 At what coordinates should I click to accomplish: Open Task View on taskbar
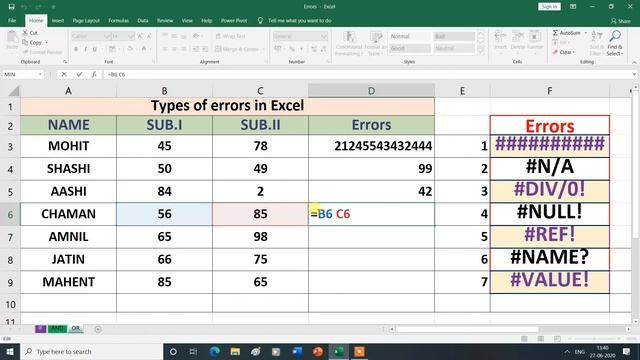[193, 351]
